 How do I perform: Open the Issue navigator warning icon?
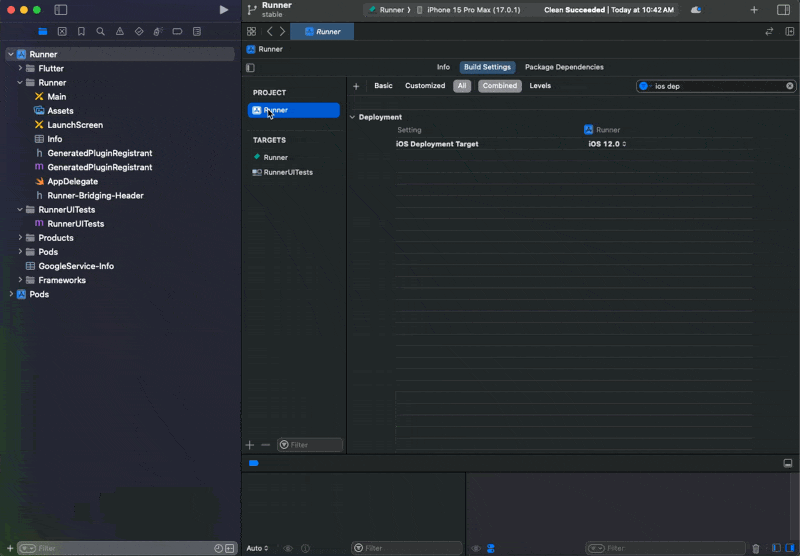pos(119,32)
